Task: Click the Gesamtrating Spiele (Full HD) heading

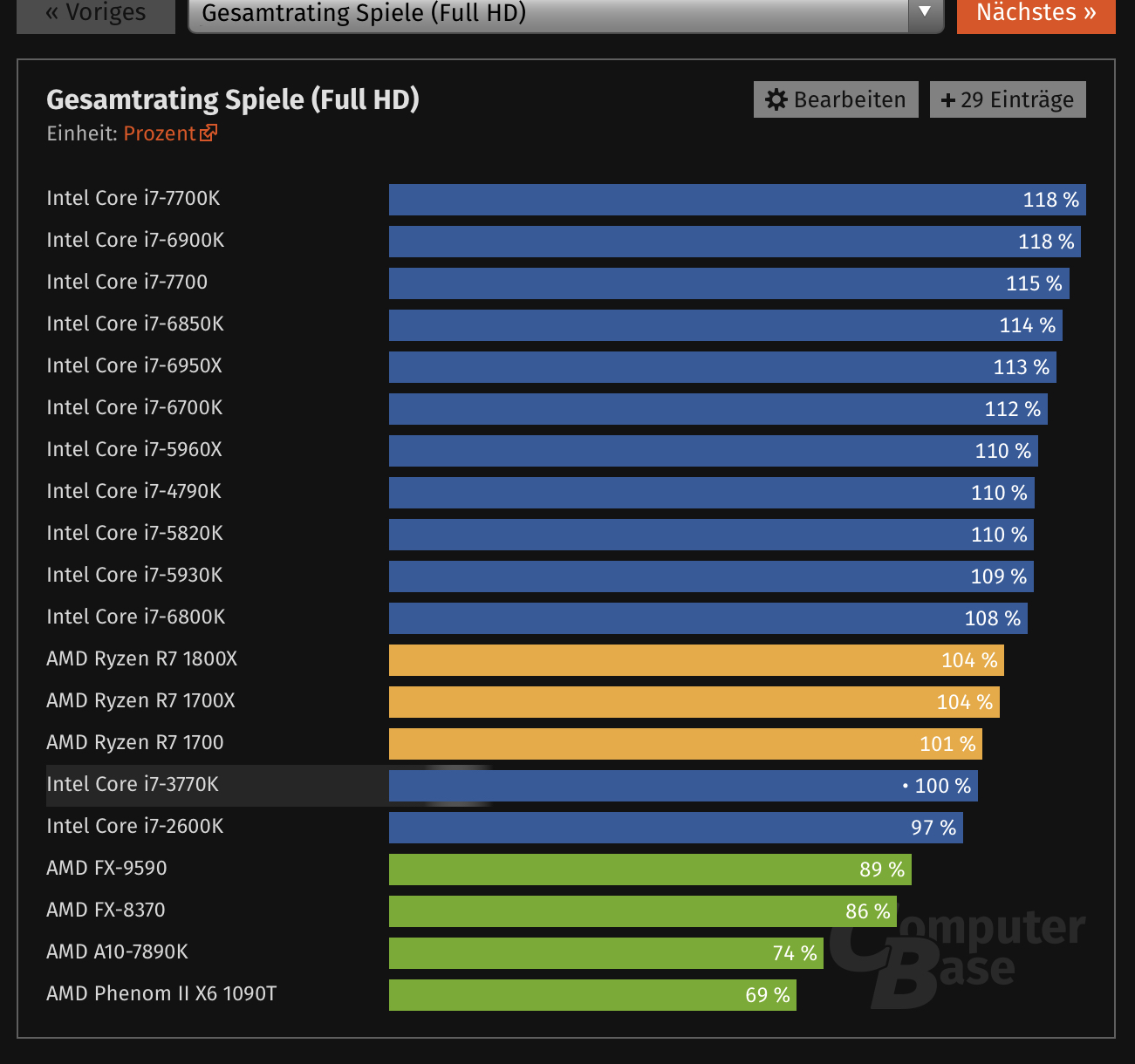Action: pos(233,99)
